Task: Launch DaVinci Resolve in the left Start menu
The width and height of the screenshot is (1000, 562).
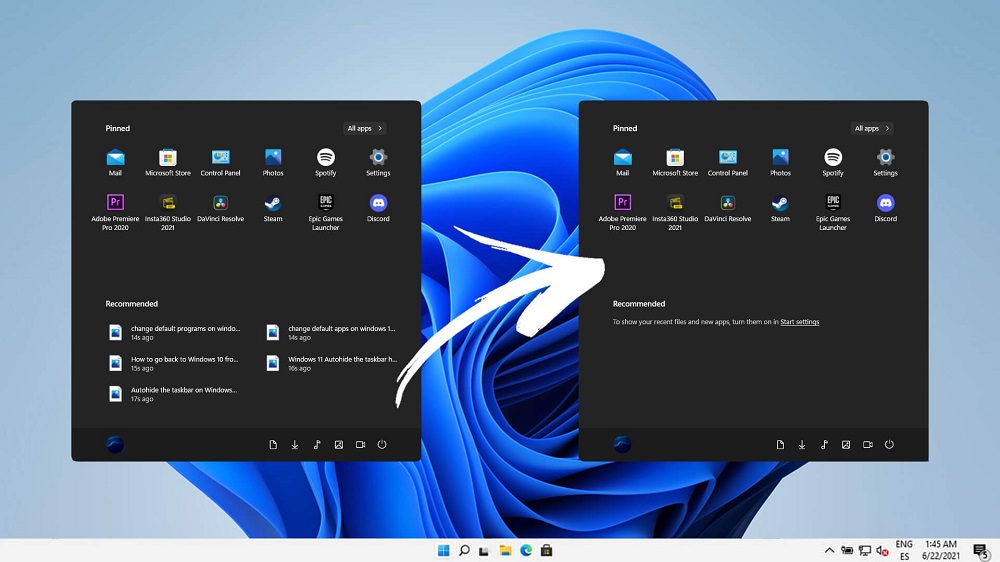Action: pos(220,203)
